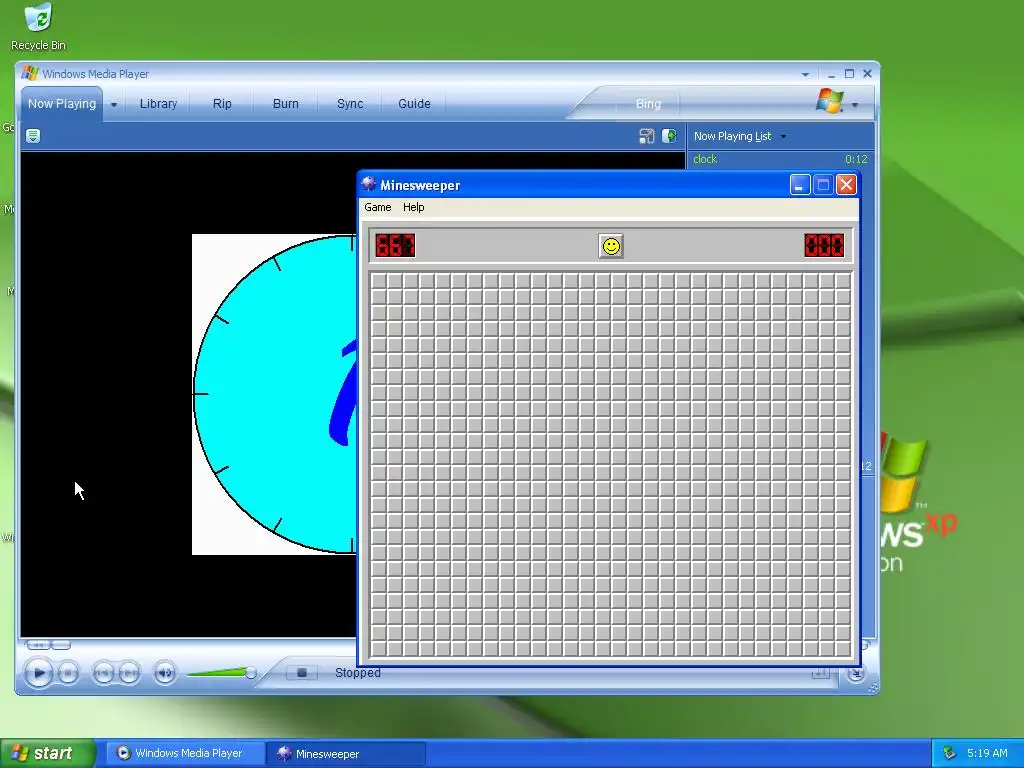1024x768 pixels.
Task: Click the Media Player title bar icon
Action: coord(29,73)
